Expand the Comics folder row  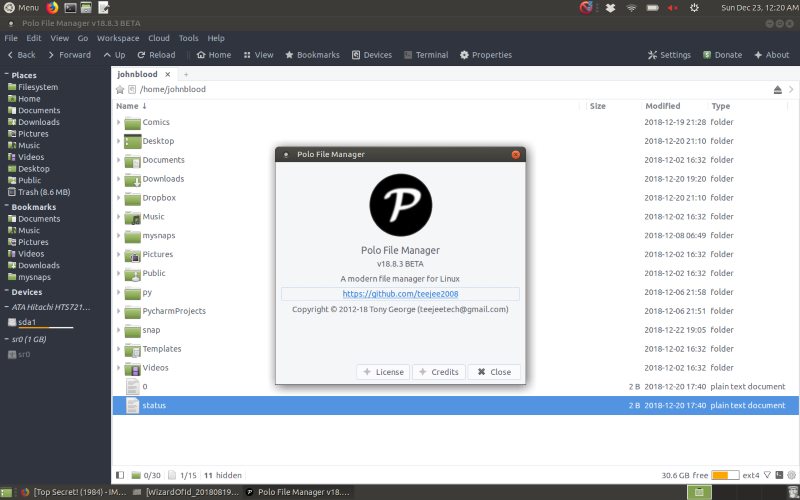(x=118, y=122)
